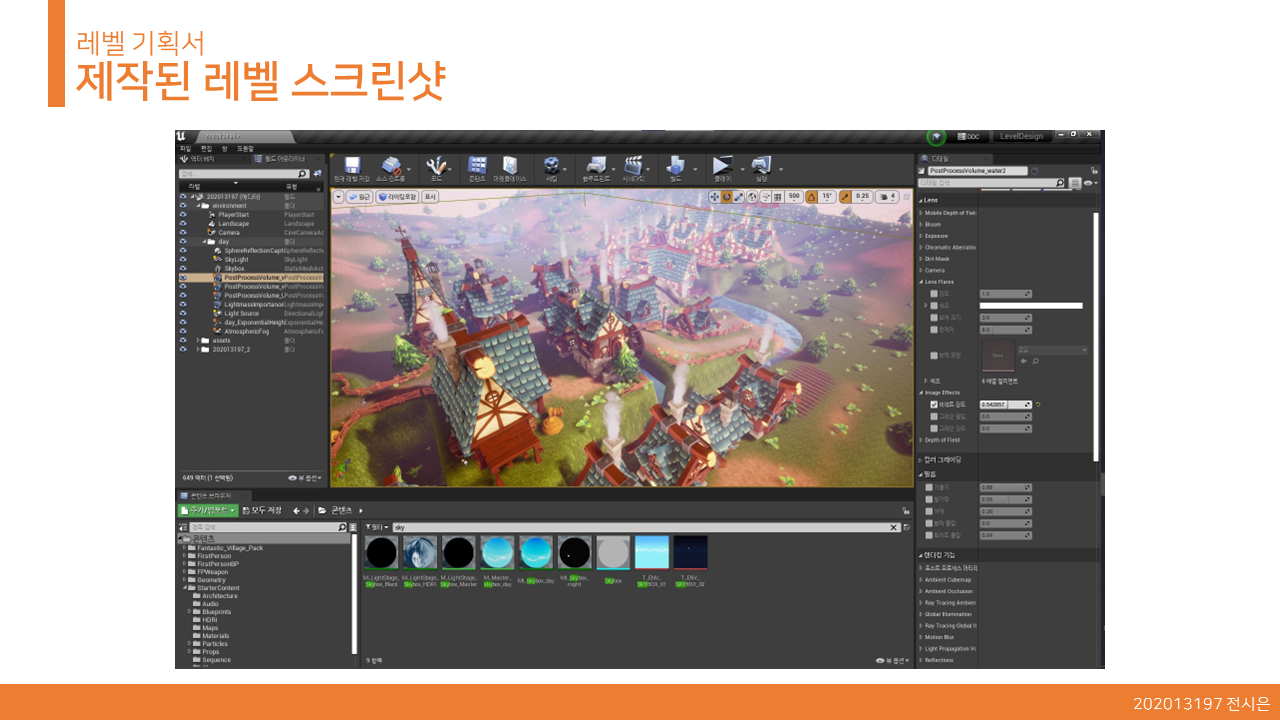Reset the 0.542857 value with yellow arrow
Screen dimensions: 1280x720
click(1039, 404)
